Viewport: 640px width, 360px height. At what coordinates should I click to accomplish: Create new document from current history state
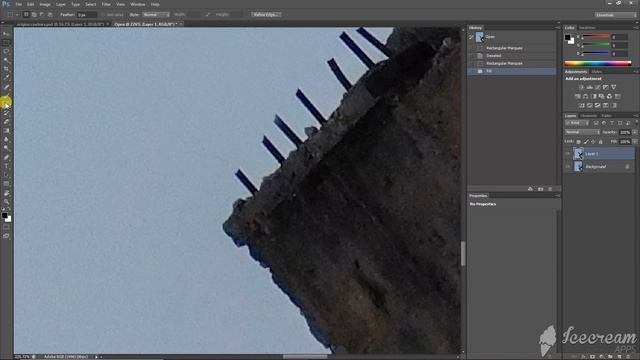[x=530, y=189]
